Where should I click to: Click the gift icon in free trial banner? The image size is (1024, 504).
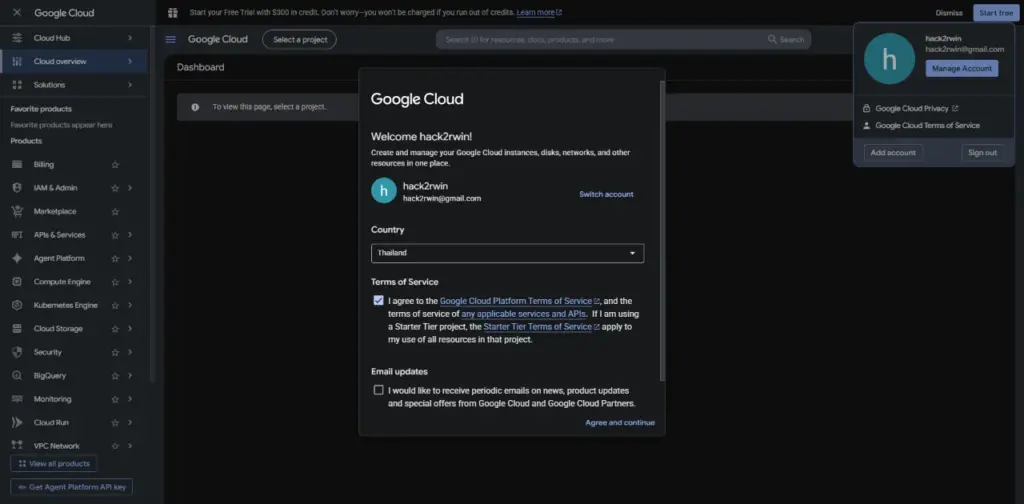click(172, 12)
